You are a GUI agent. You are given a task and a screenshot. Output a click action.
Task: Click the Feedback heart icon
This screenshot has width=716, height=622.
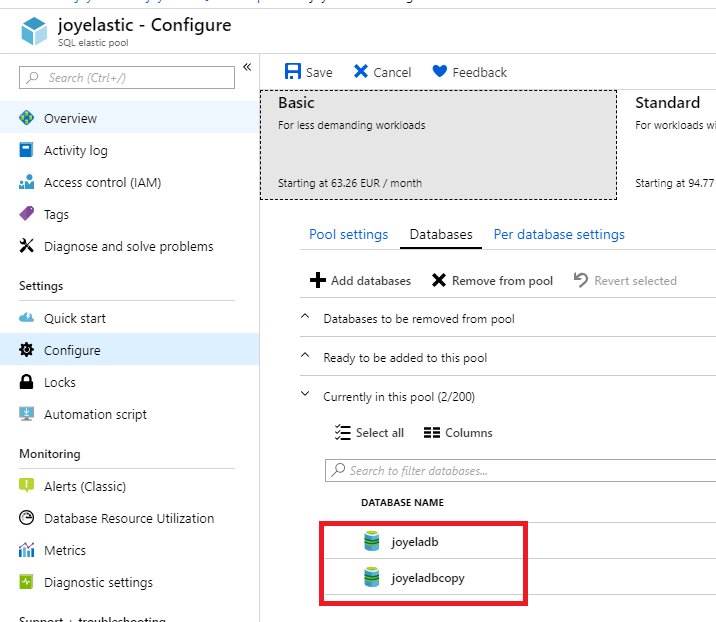tap(440, 72)
